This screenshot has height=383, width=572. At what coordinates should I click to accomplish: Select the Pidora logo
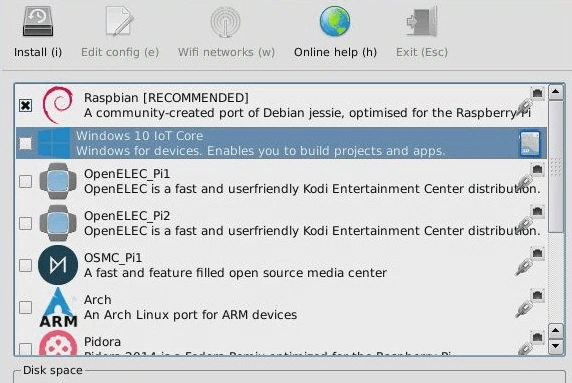pyautogui.click(x=58, y=343)
